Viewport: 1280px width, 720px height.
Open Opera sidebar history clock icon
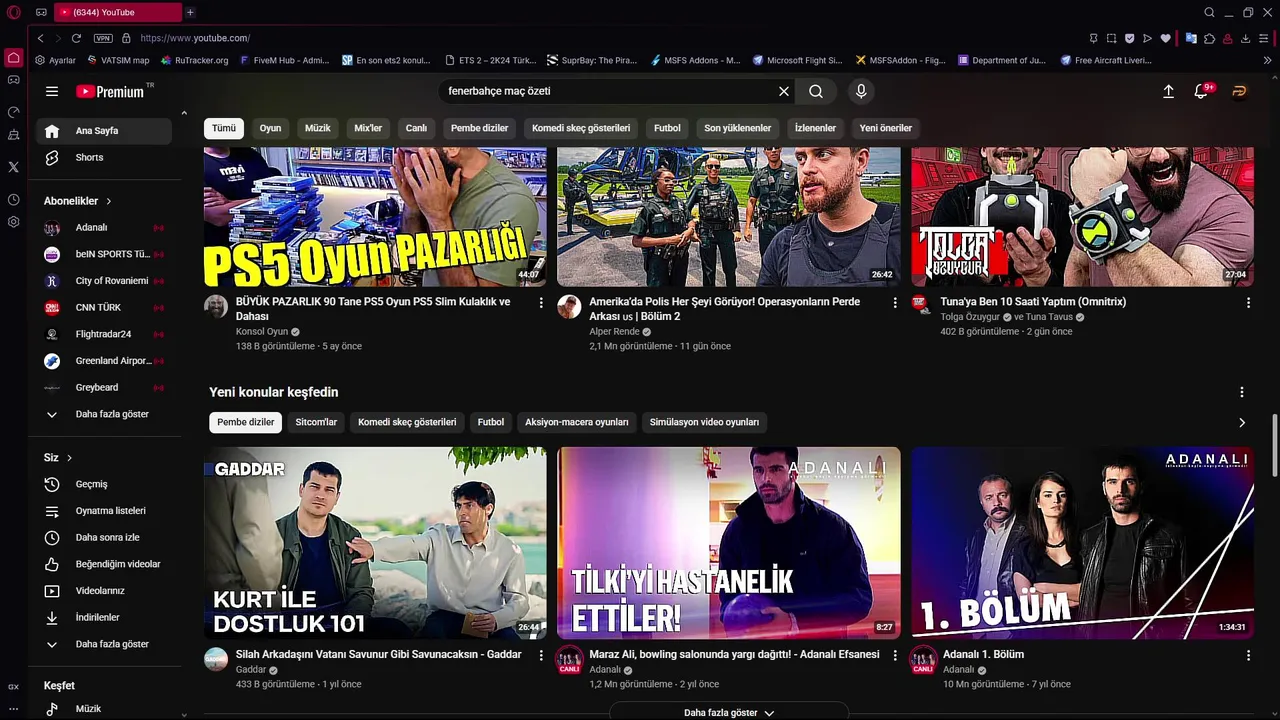[14, 200]
